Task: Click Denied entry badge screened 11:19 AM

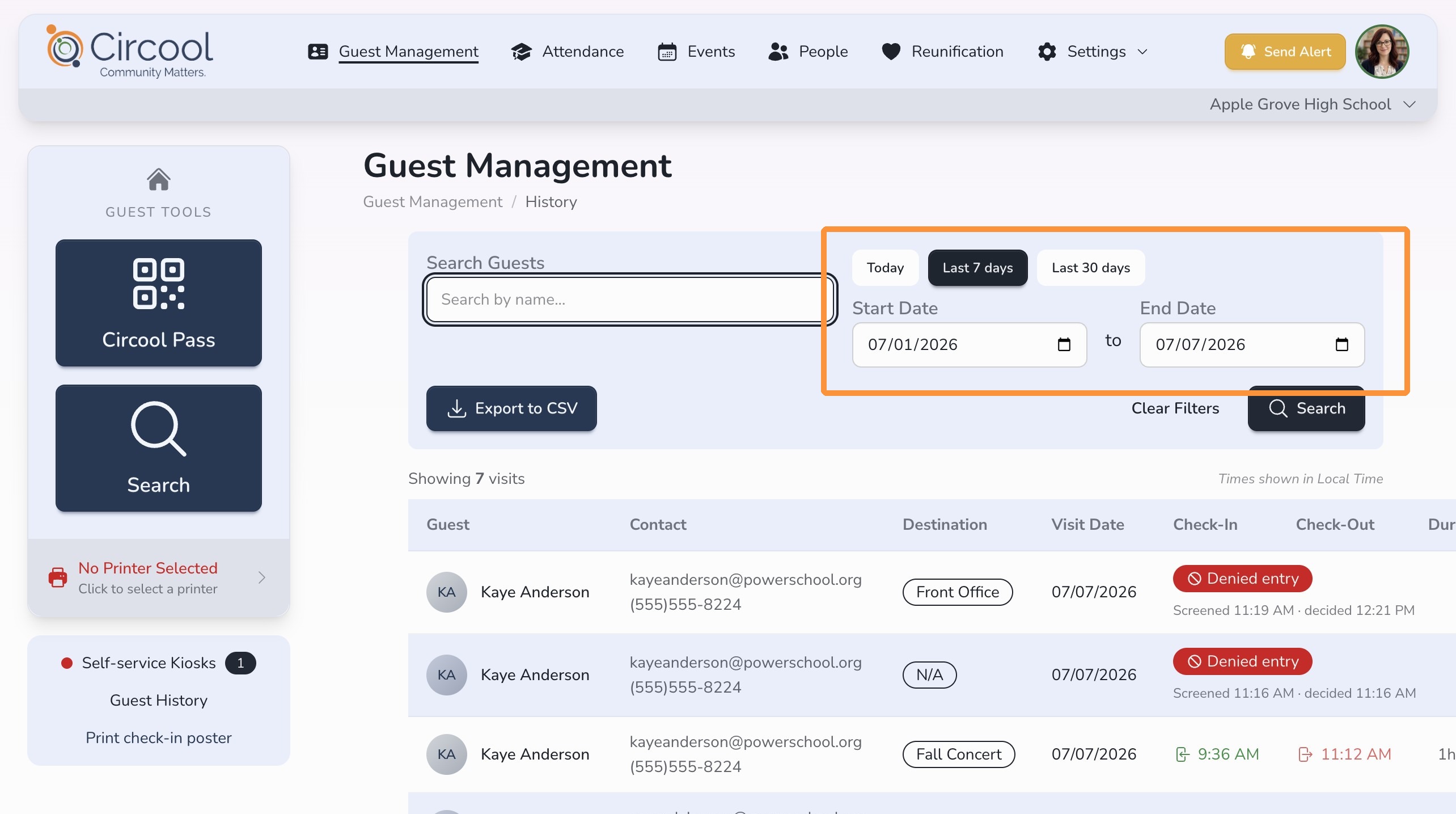Action: [1242, 579]
